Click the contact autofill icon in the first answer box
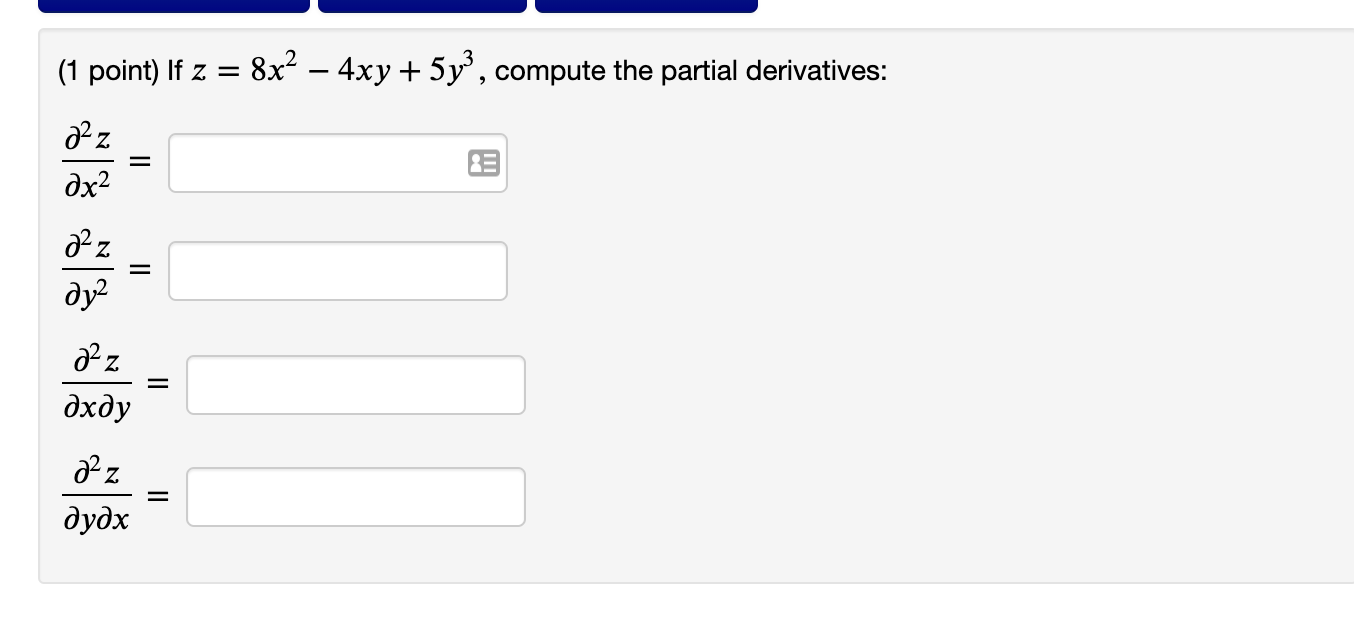 click(486, 164)
